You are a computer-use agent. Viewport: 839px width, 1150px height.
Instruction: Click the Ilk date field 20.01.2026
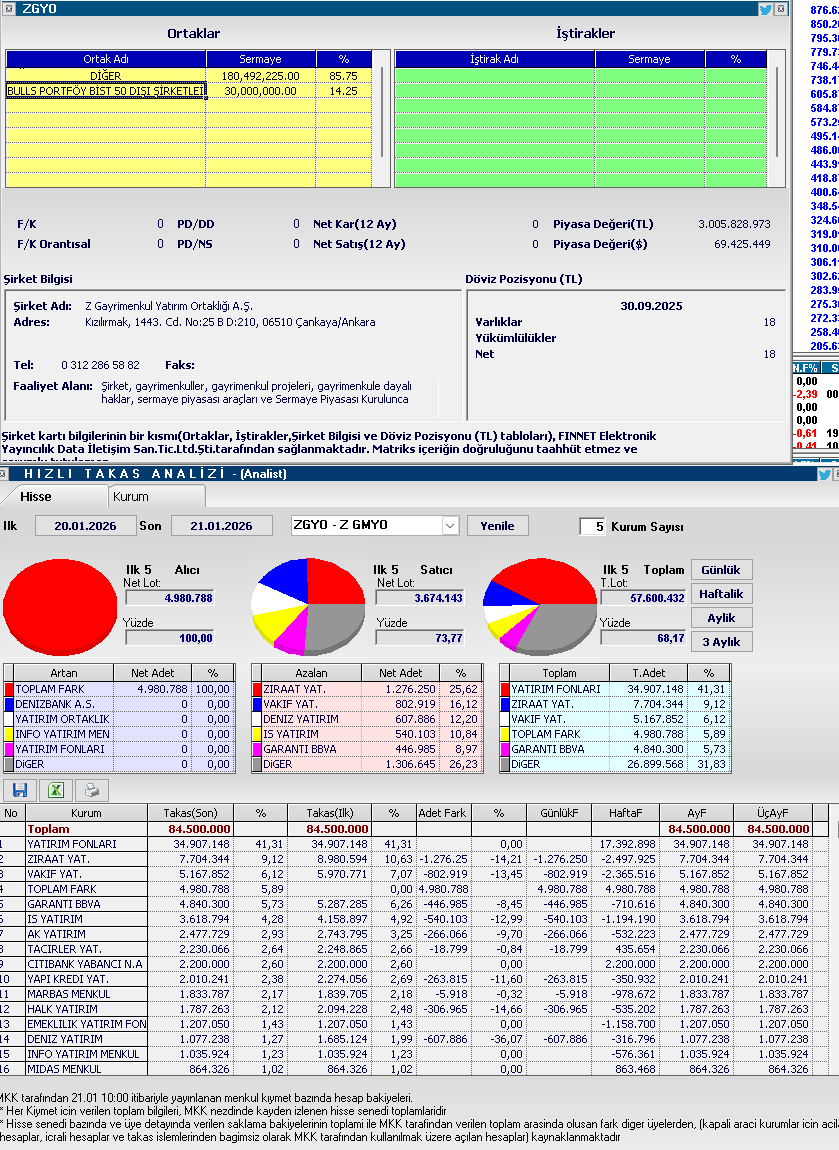[85, 526]
